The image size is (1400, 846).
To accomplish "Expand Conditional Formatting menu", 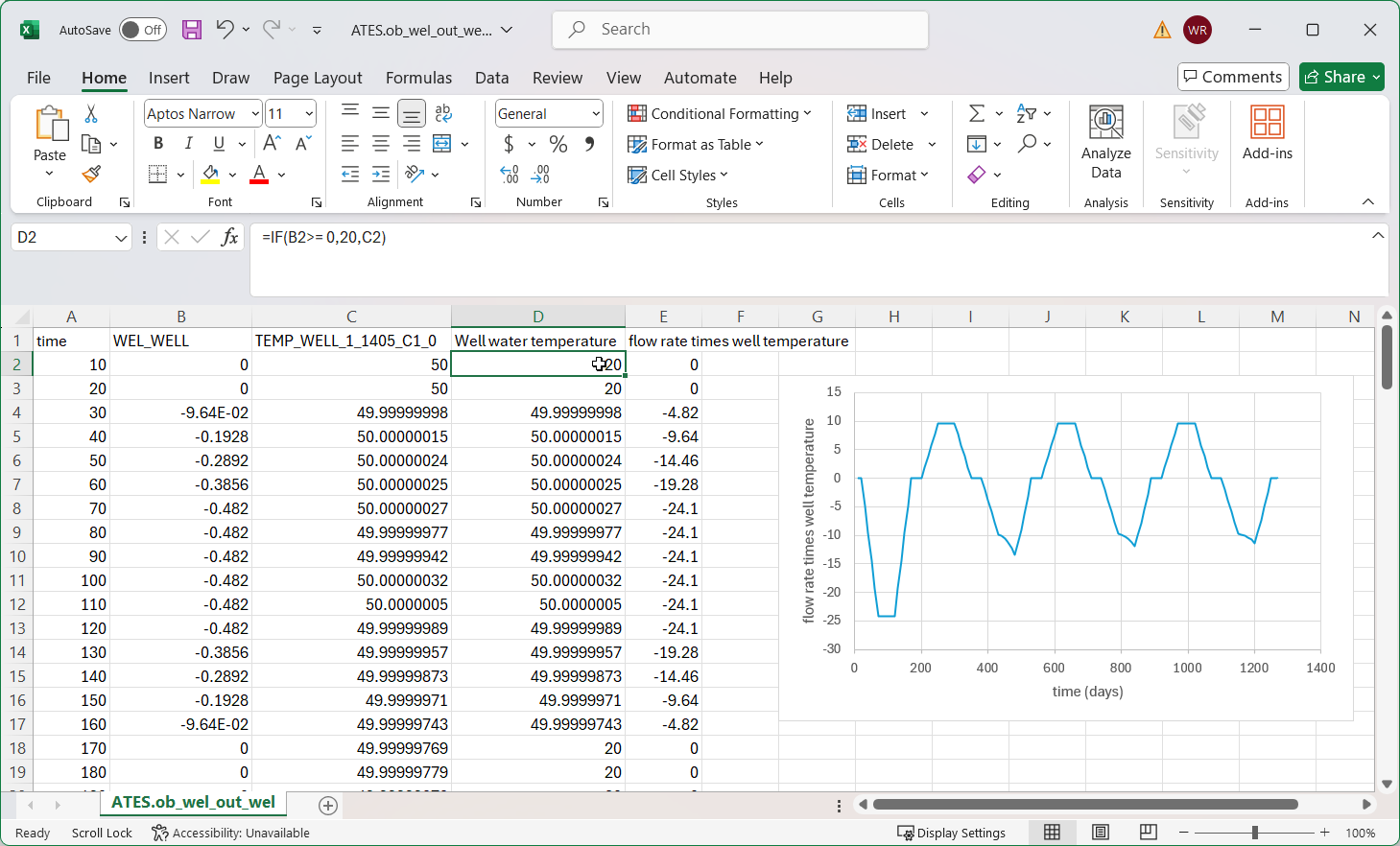I will click(719, 114).
